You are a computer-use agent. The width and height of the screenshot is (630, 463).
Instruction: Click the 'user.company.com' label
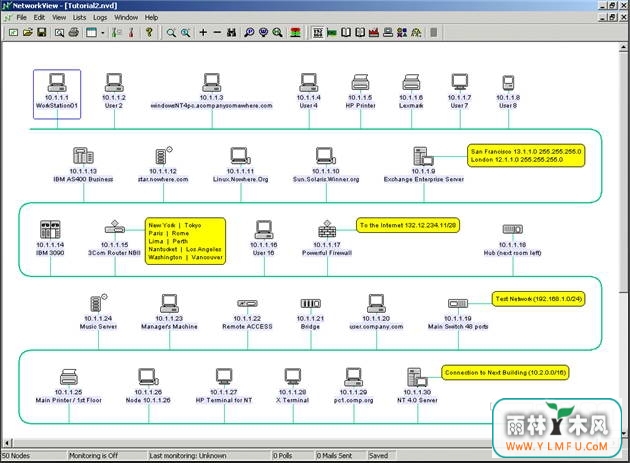[376, 327]
